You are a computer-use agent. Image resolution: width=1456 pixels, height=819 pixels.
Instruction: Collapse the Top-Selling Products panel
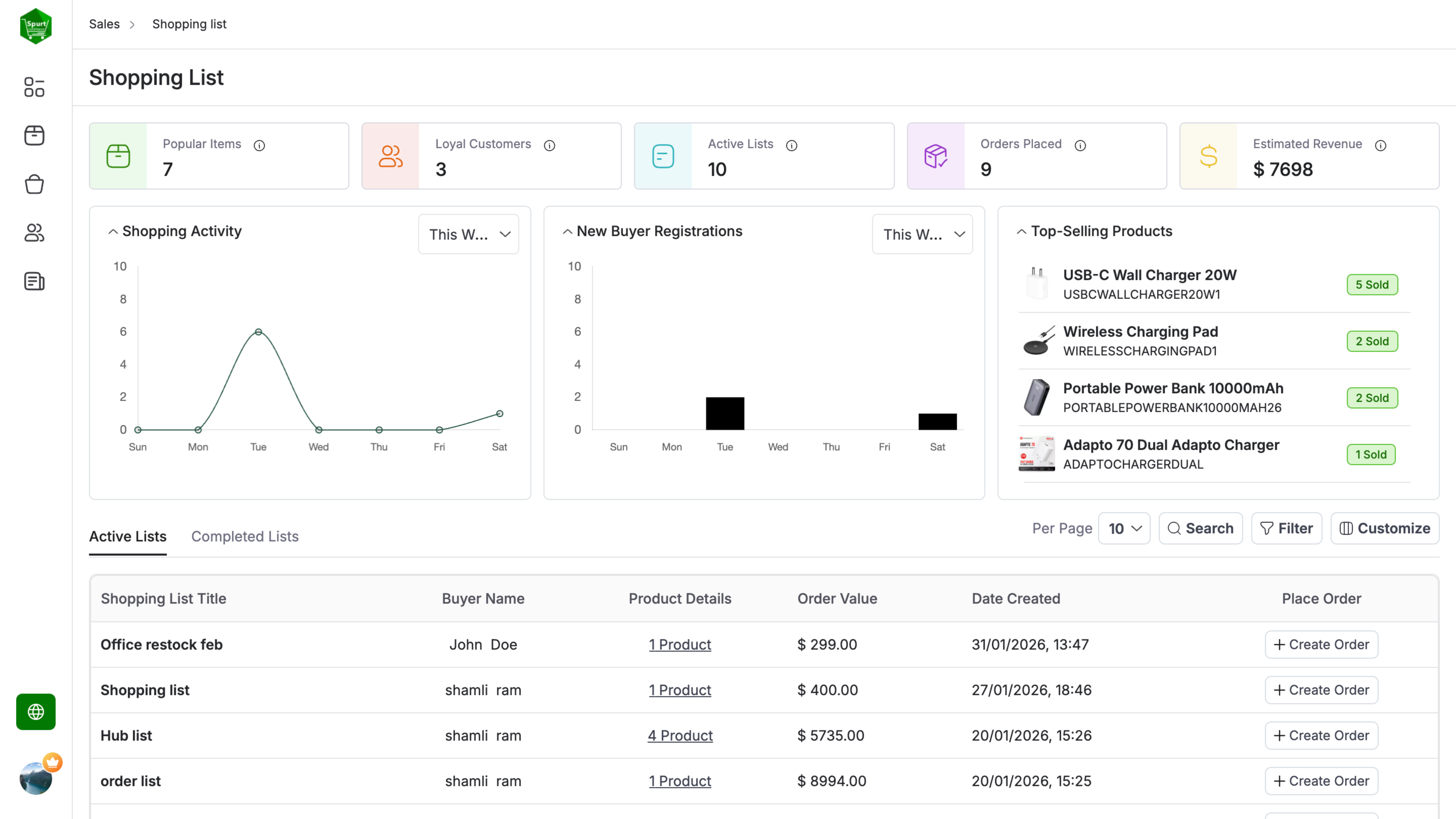click(1021, 231)
